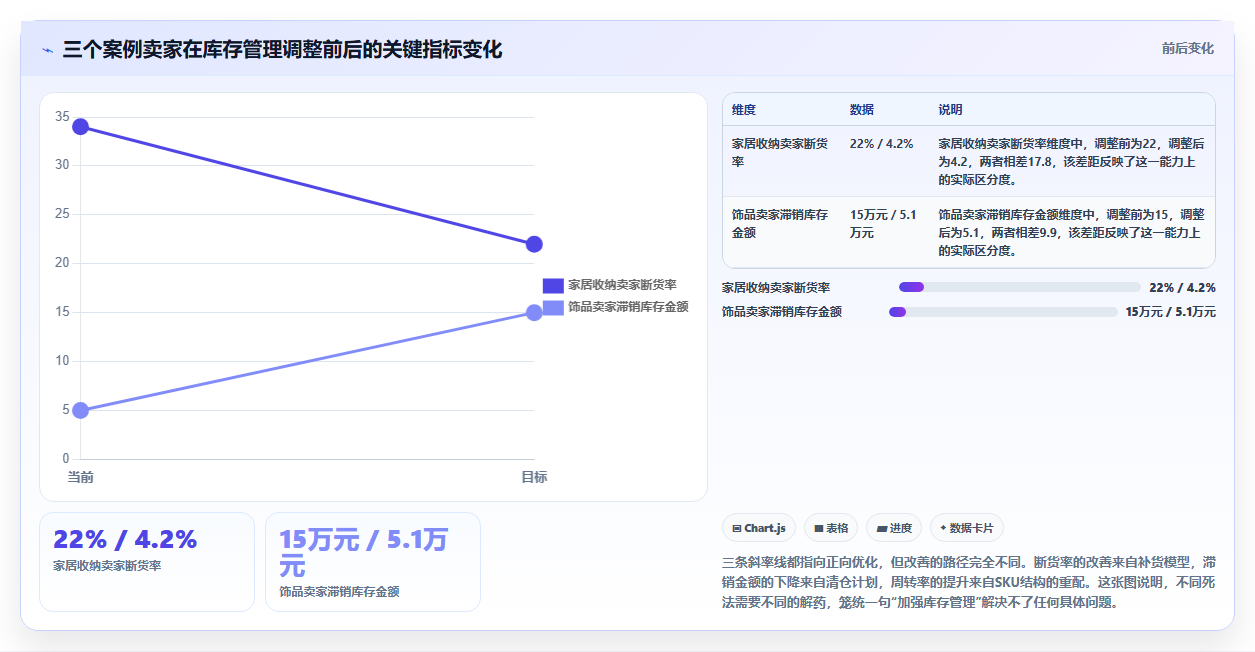
Task: Click the 饰品卖家滞销库存金额 legend label
Action: (x=628, y=307)
